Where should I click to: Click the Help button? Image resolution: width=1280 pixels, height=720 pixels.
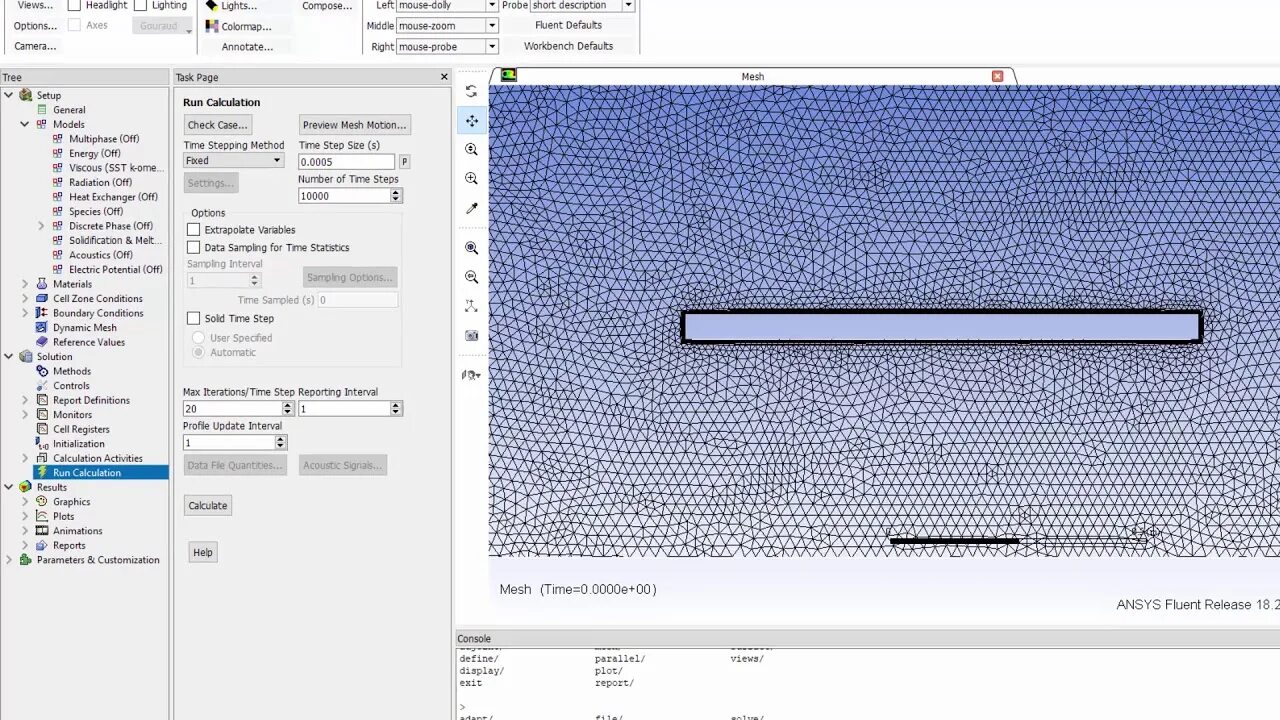202,553
